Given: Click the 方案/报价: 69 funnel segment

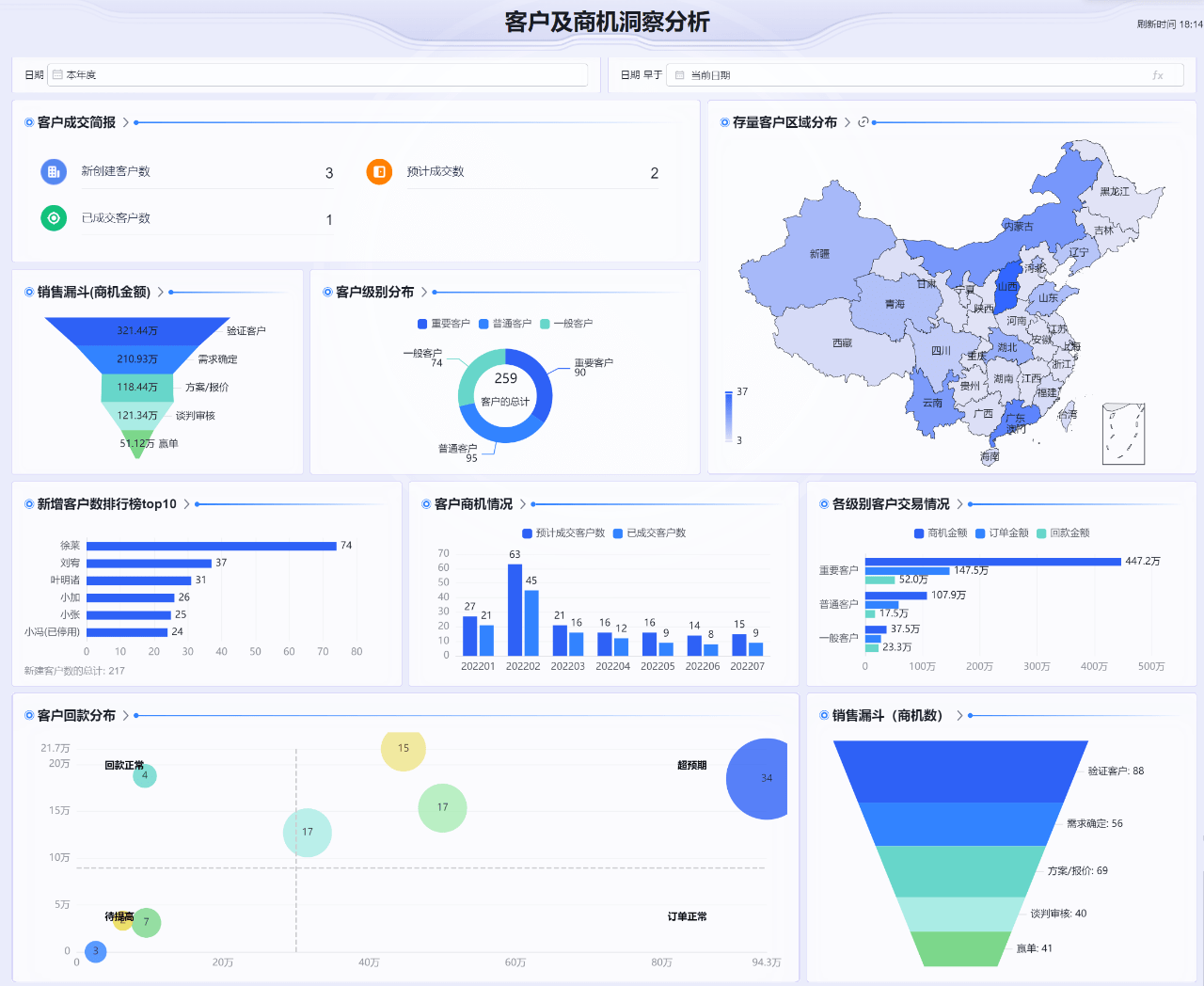Looking at the screenshot, I should pyautogui.click(x=960, y=871).
